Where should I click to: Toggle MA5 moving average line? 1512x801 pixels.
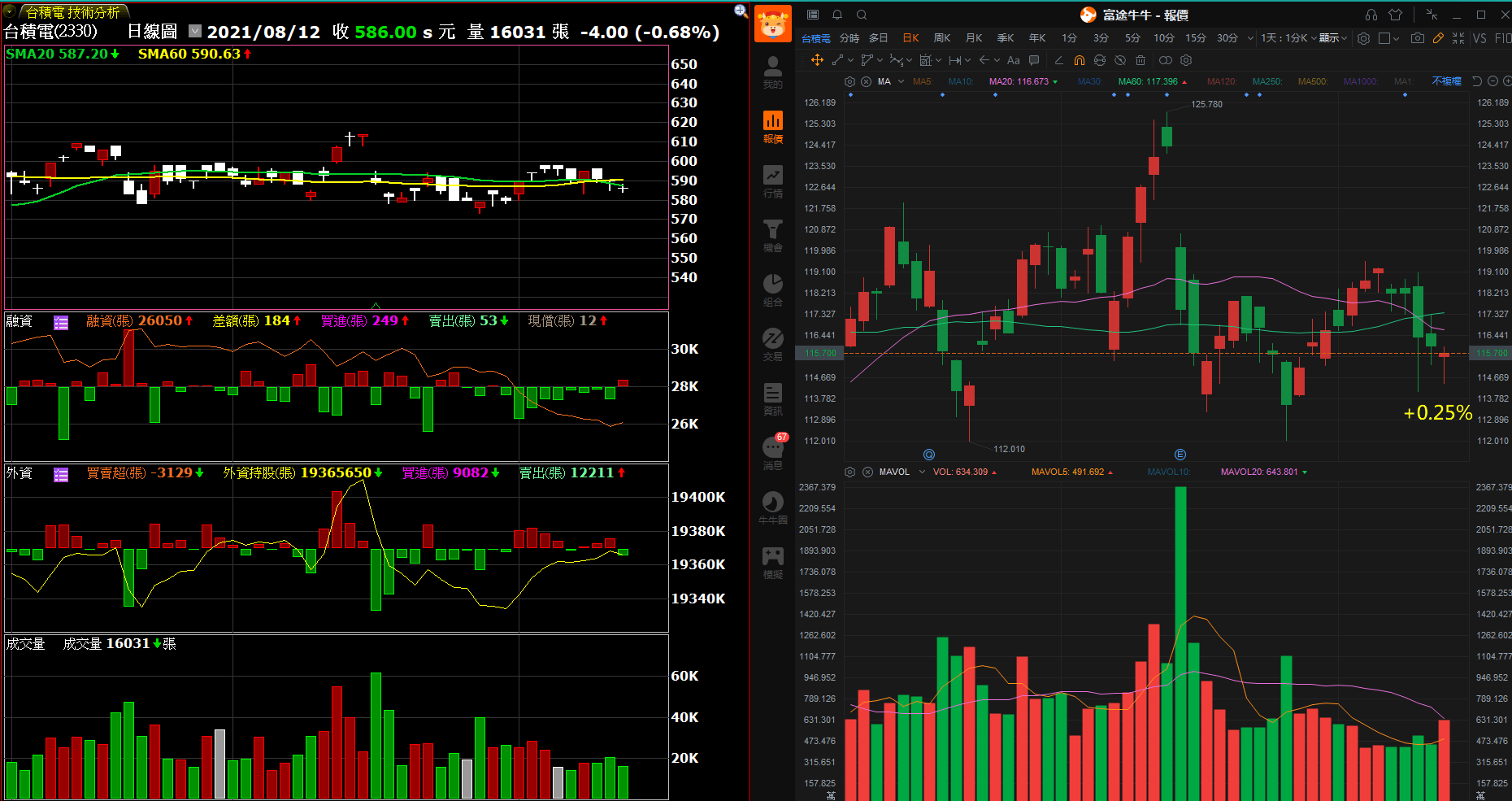click(923, 81)
